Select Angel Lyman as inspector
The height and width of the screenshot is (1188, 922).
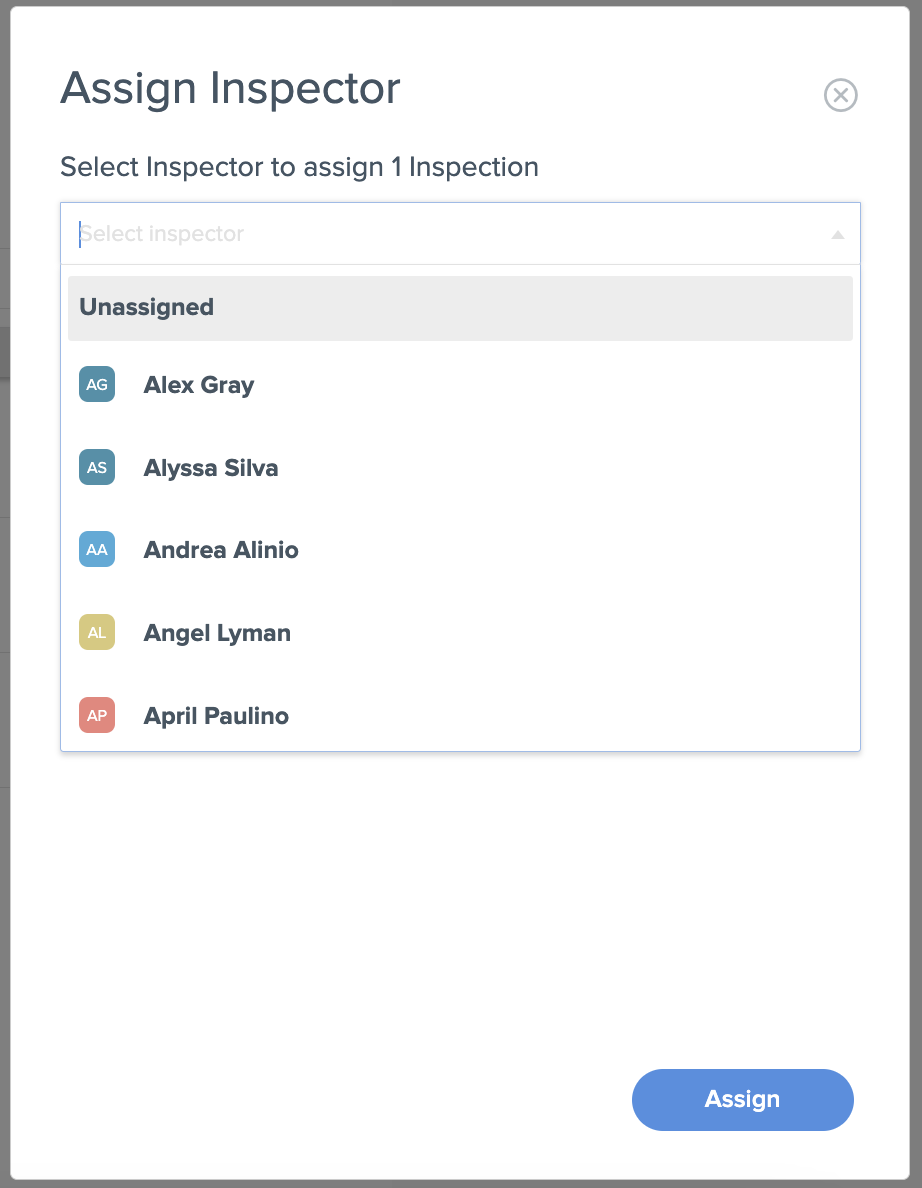tap(216, 632)
